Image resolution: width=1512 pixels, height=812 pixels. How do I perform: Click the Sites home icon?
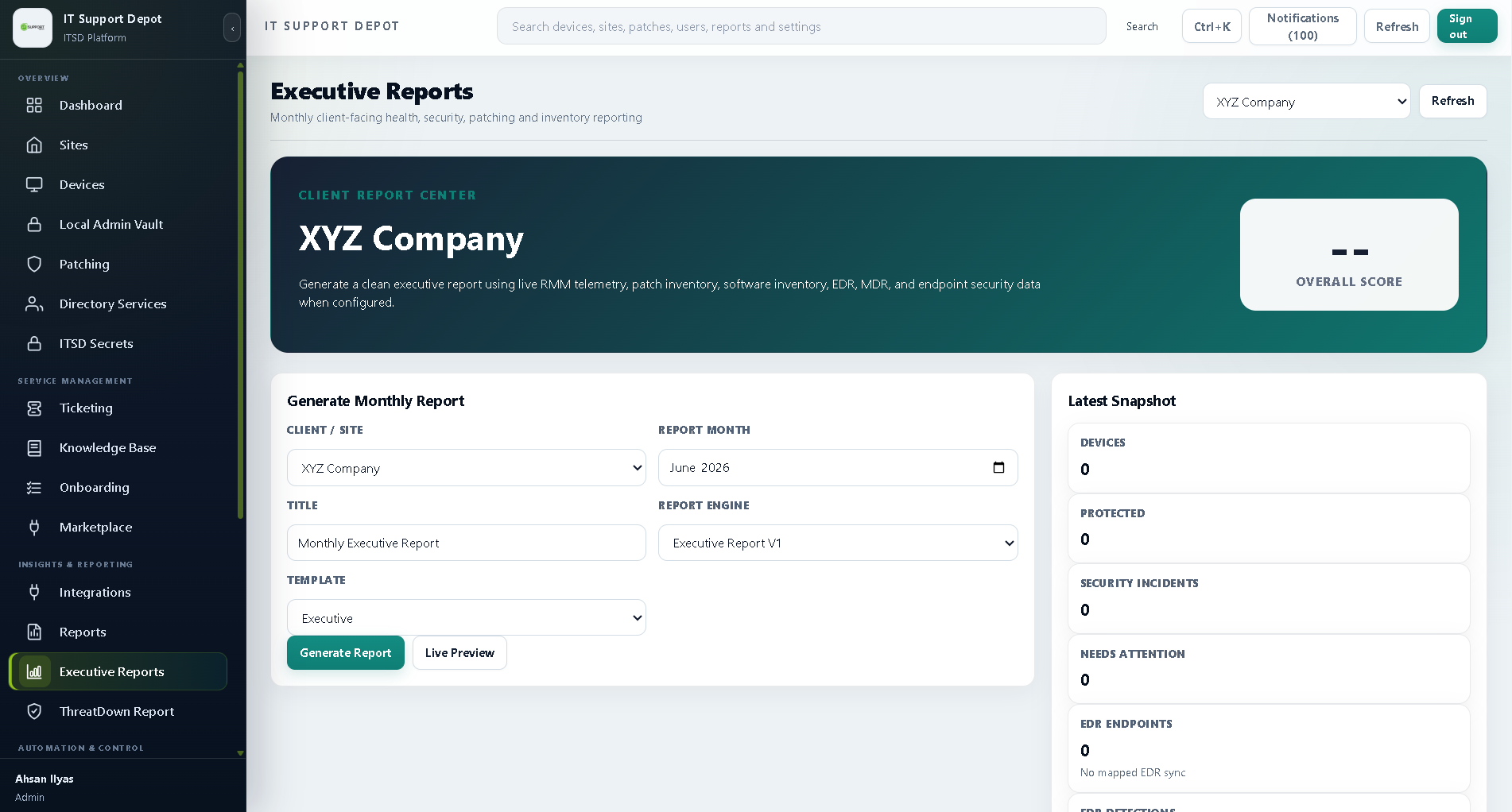(34, 145)
